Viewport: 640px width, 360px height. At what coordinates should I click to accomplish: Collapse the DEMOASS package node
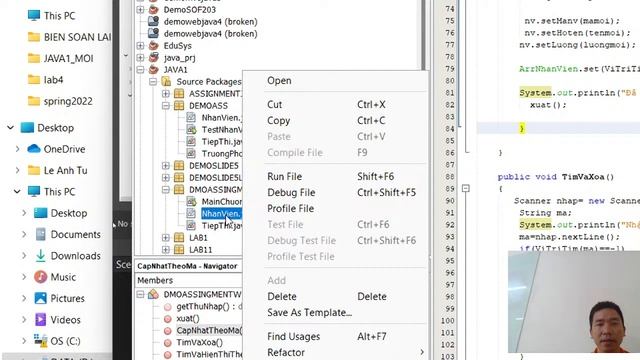click(x=166, y=106)
